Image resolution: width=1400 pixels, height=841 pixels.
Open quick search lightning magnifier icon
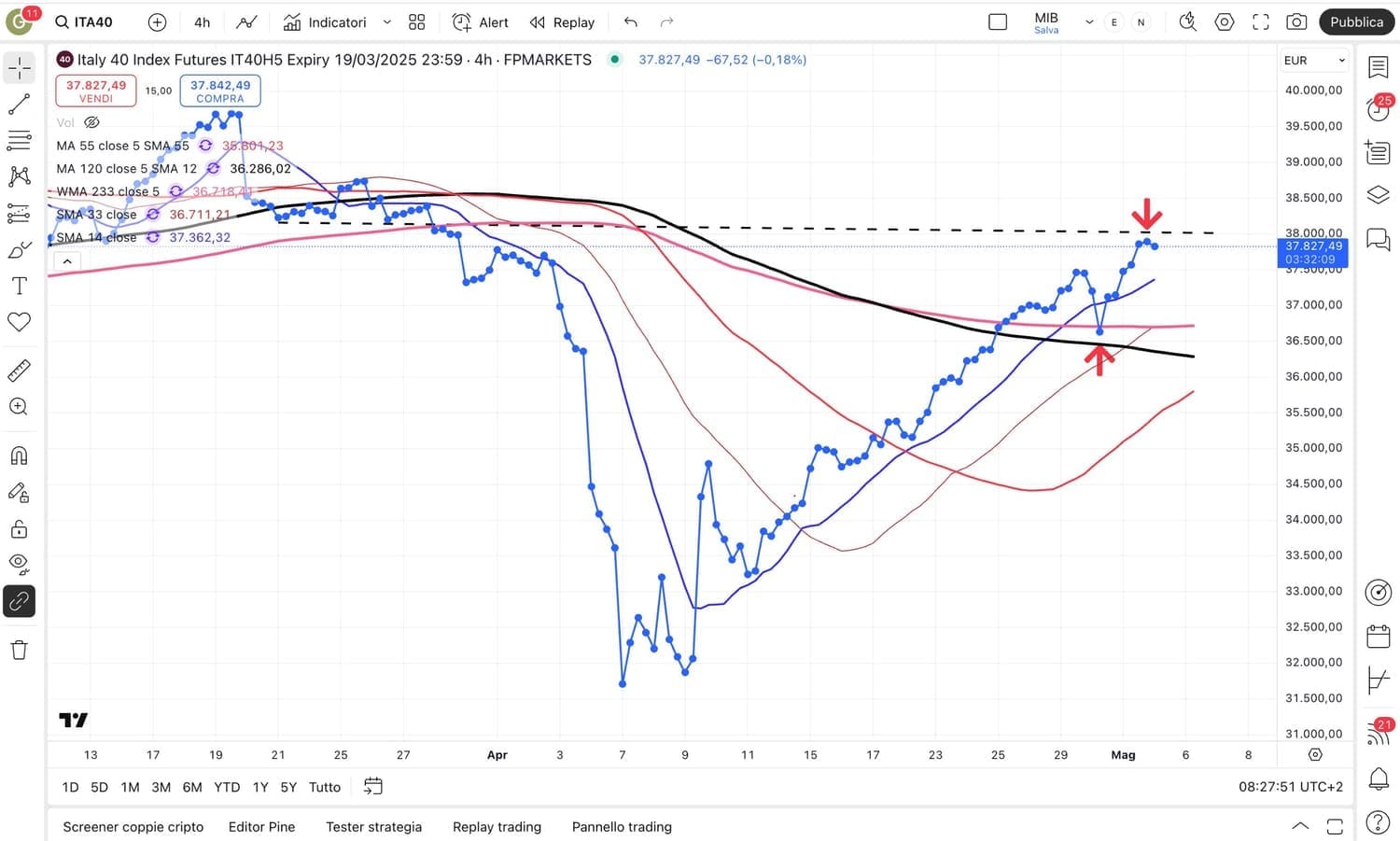coord(1188,22)
